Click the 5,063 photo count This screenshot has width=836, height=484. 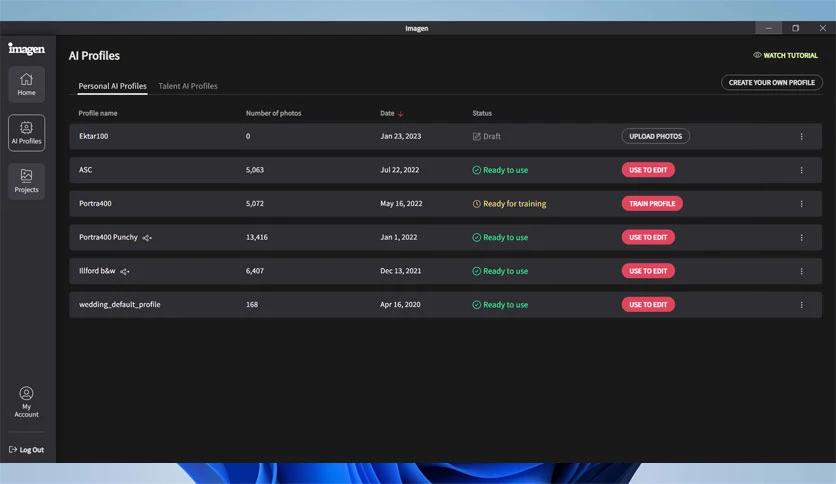(x=255, y=170)
